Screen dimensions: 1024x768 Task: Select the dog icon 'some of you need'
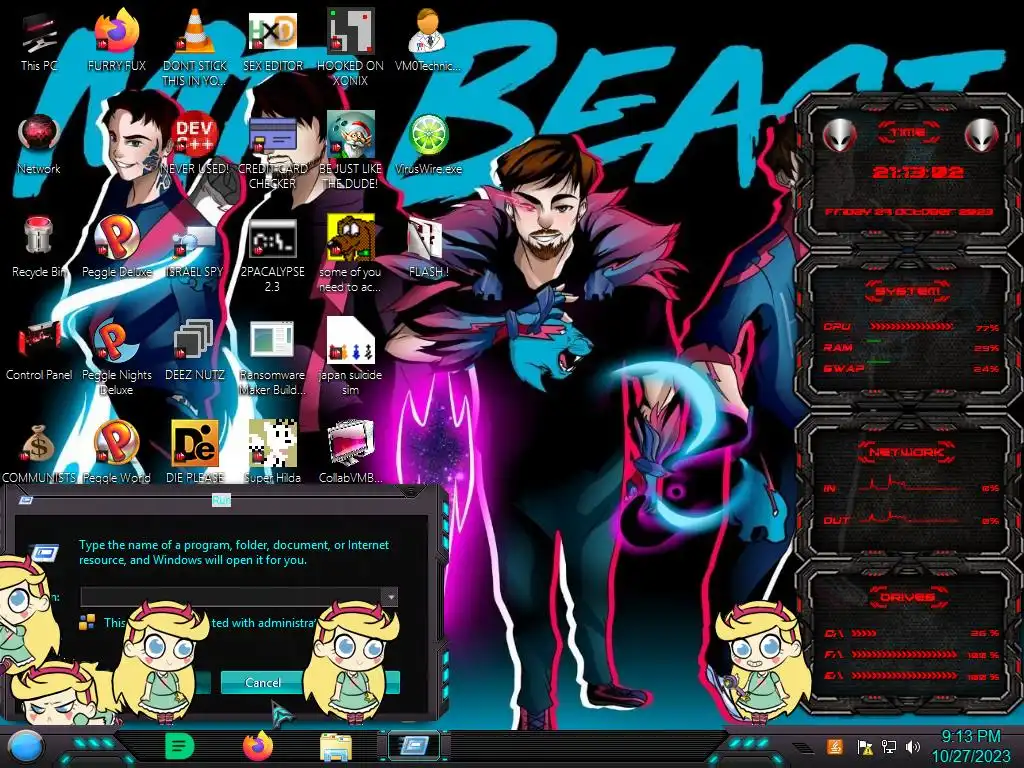[x=350, y=236]
